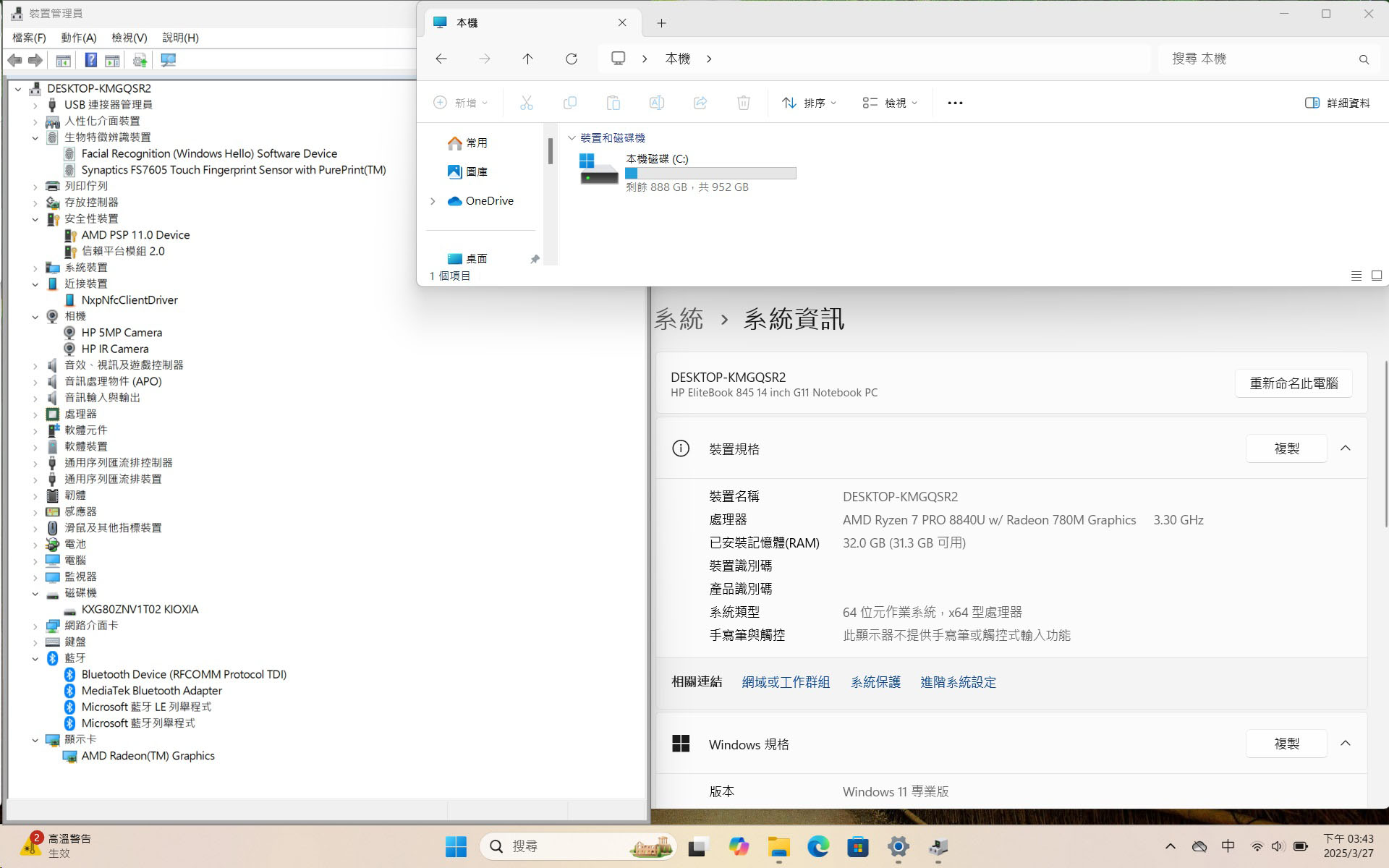1389x868 pixels.
Task: Open Copilot from the taskbar
Action: [739, 846]
